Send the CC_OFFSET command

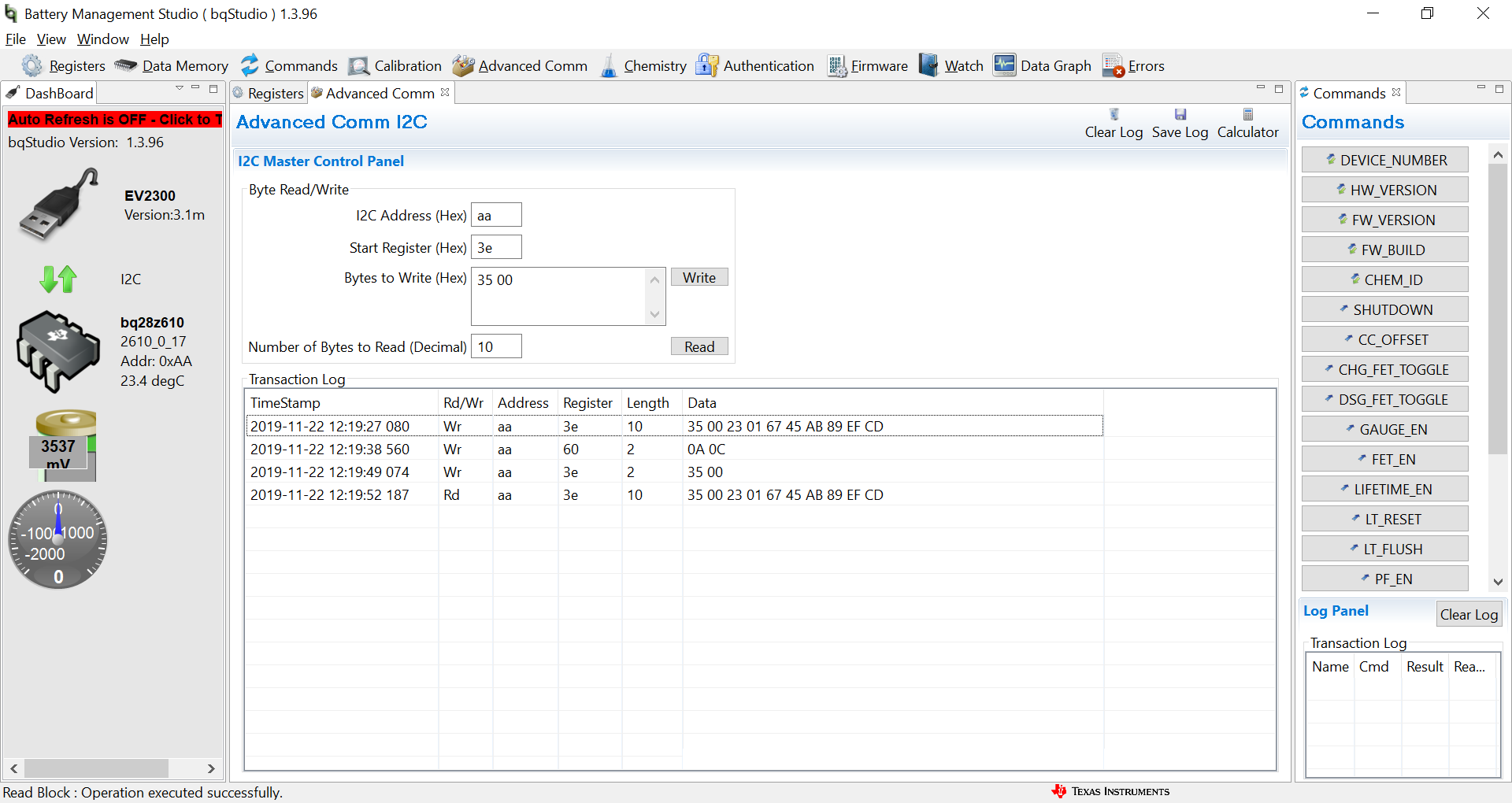(1385, 339)
